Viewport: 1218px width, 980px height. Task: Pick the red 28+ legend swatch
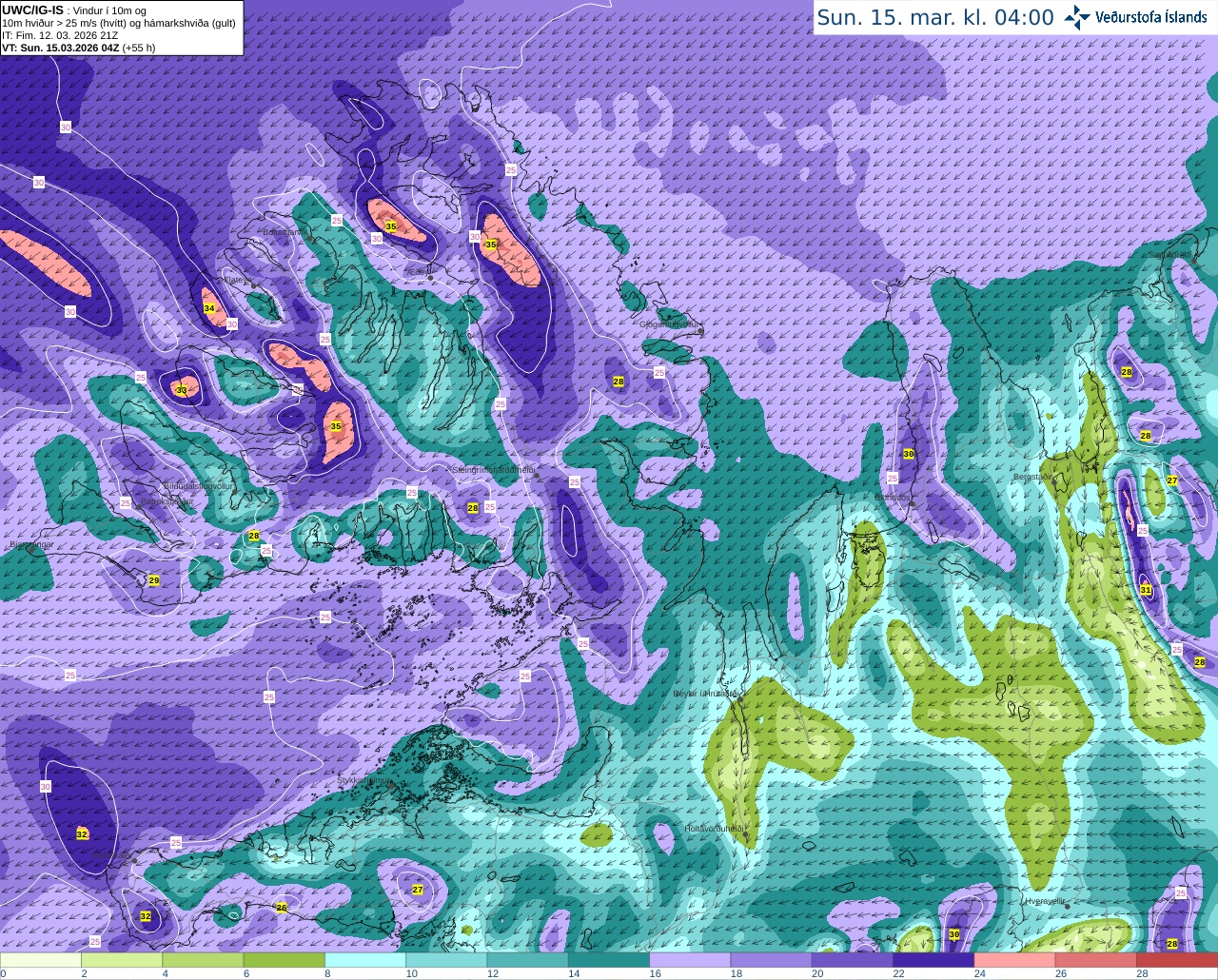[x=1177, y=960]
